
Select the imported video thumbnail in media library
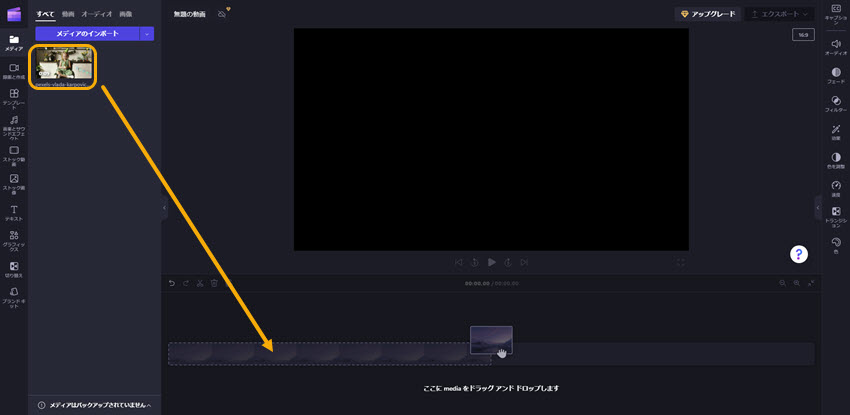click(64, 65)
